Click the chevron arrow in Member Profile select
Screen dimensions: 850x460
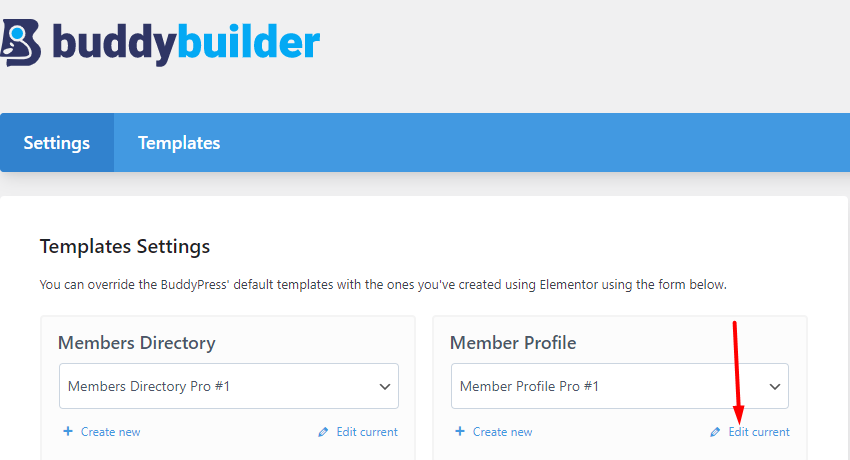coord(775,387)
